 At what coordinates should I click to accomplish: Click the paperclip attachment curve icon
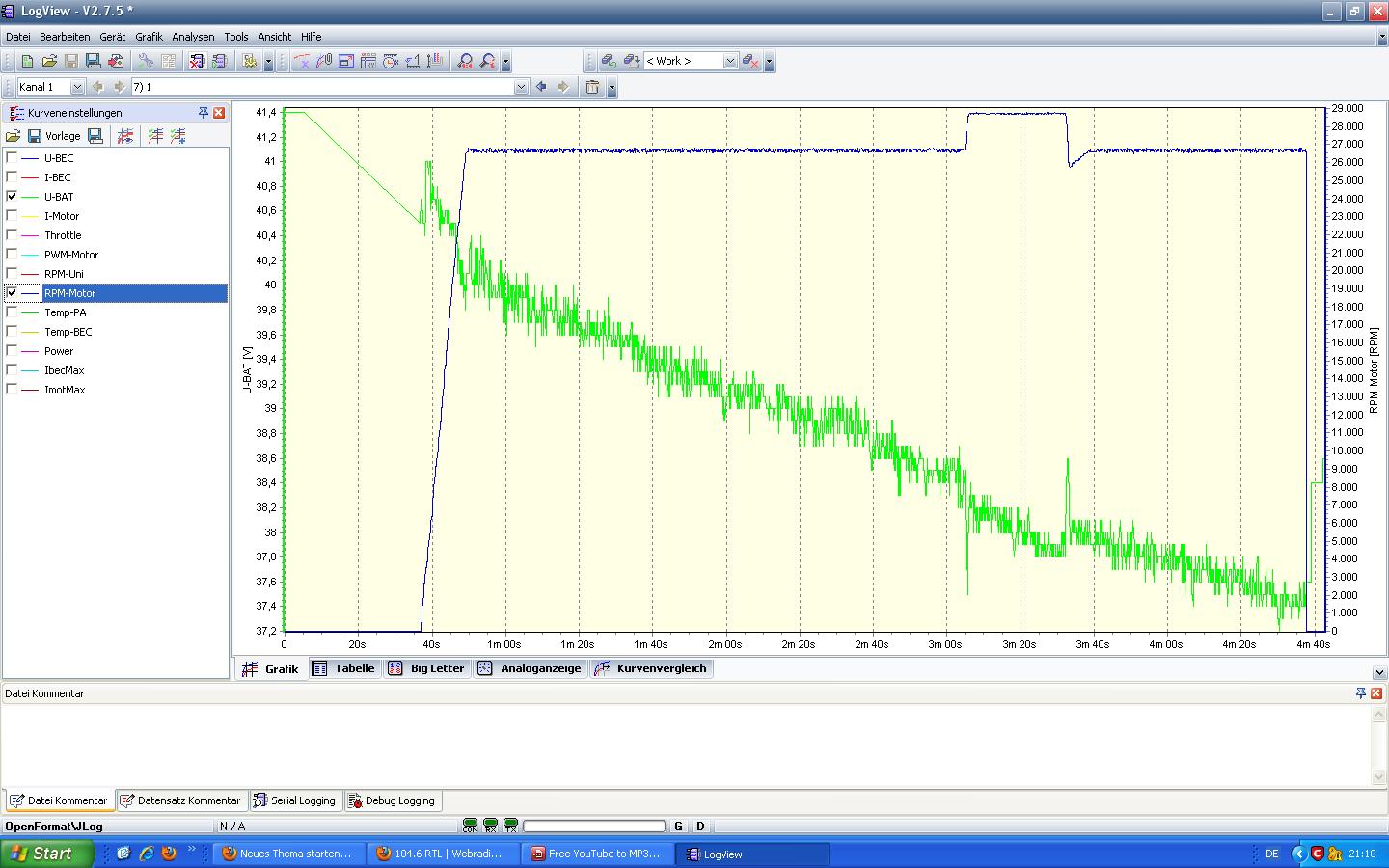pyautogui.click(x=324, y=61)
